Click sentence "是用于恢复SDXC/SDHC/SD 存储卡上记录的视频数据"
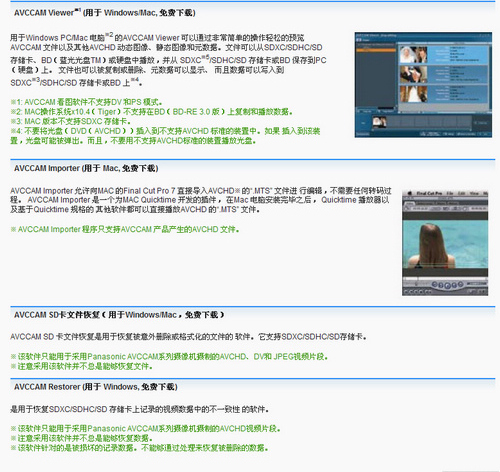500x472 pixels. coord(140,409)
